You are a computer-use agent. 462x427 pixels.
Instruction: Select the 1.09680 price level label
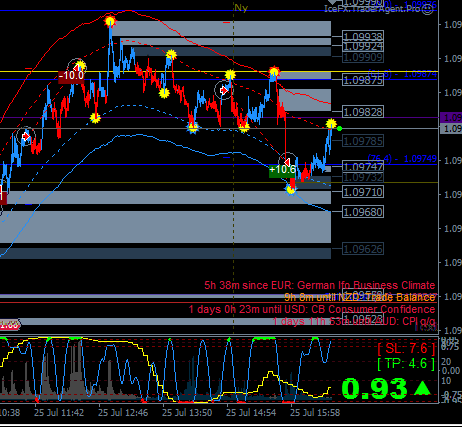pos(363,212)
